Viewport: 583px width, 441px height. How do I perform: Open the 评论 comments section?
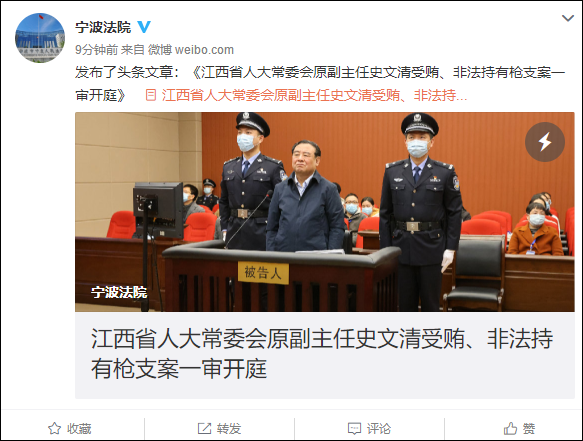click(369, 428)
